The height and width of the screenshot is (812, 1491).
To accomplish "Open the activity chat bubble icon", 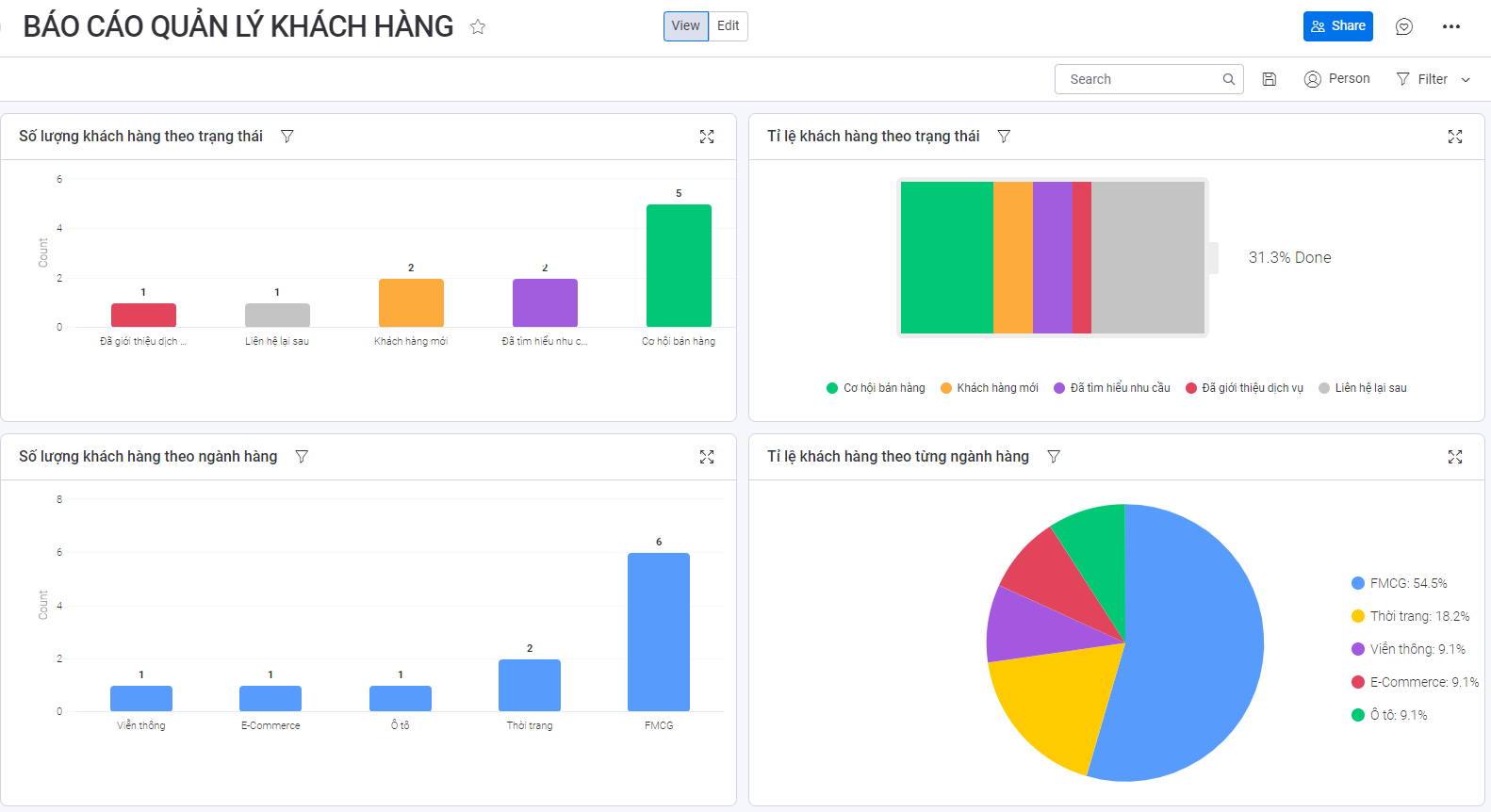I will point(1403,26).
